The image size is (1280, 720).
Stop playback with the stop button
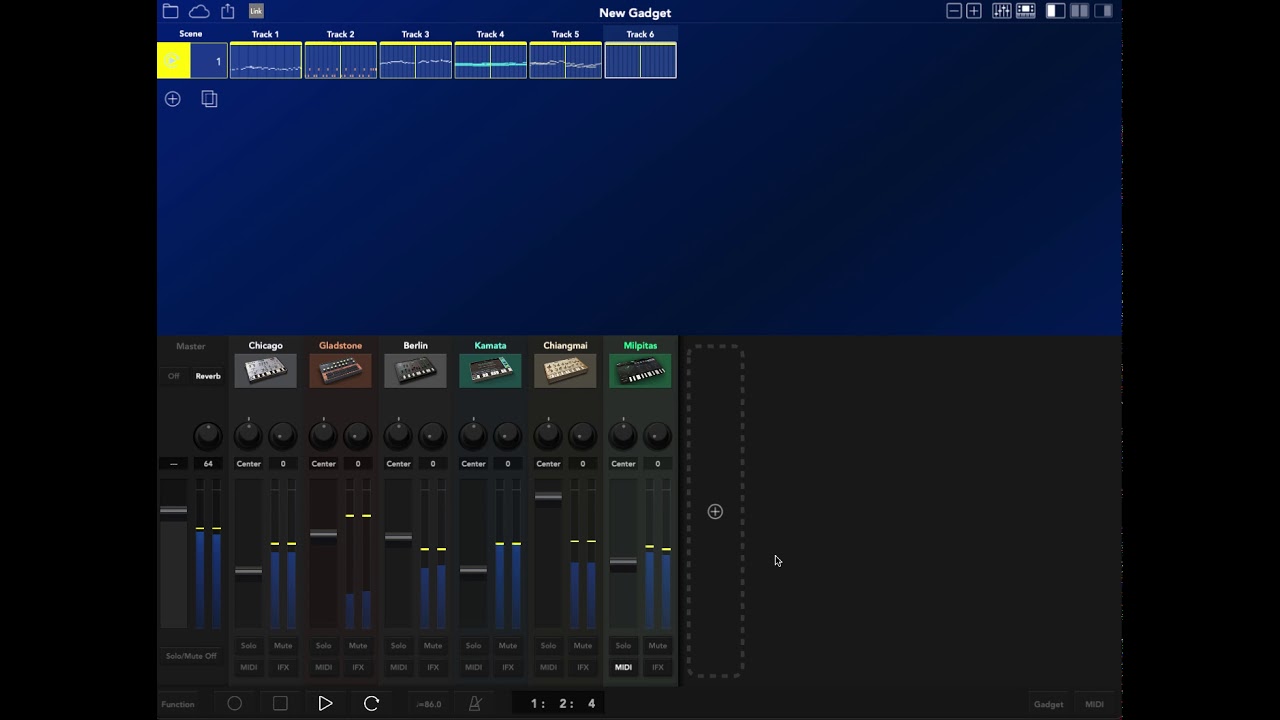[x=280, y=704]
